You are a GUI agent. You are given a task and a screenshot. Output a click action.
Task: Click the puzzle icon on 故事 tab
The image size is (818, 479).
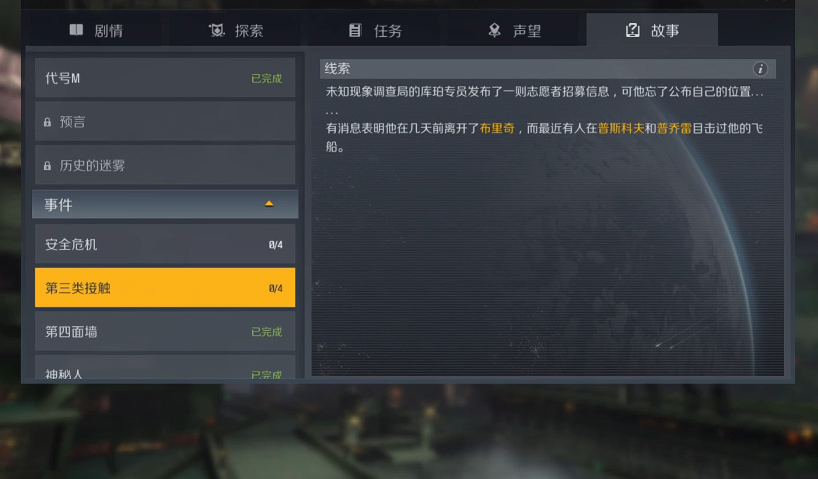tap(632, 30)
